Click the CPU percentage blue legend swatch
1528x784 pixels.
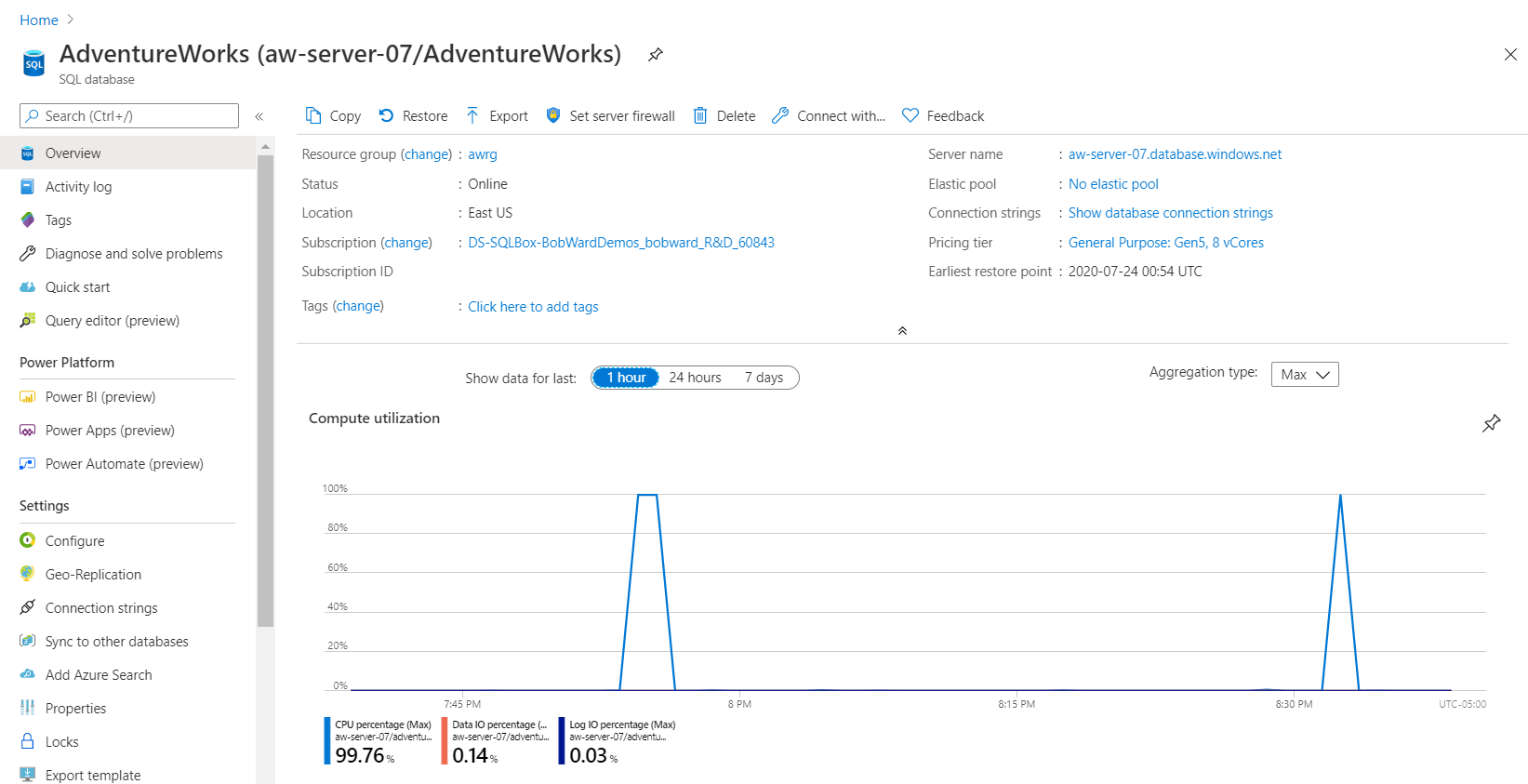click(x=327, y=740)
